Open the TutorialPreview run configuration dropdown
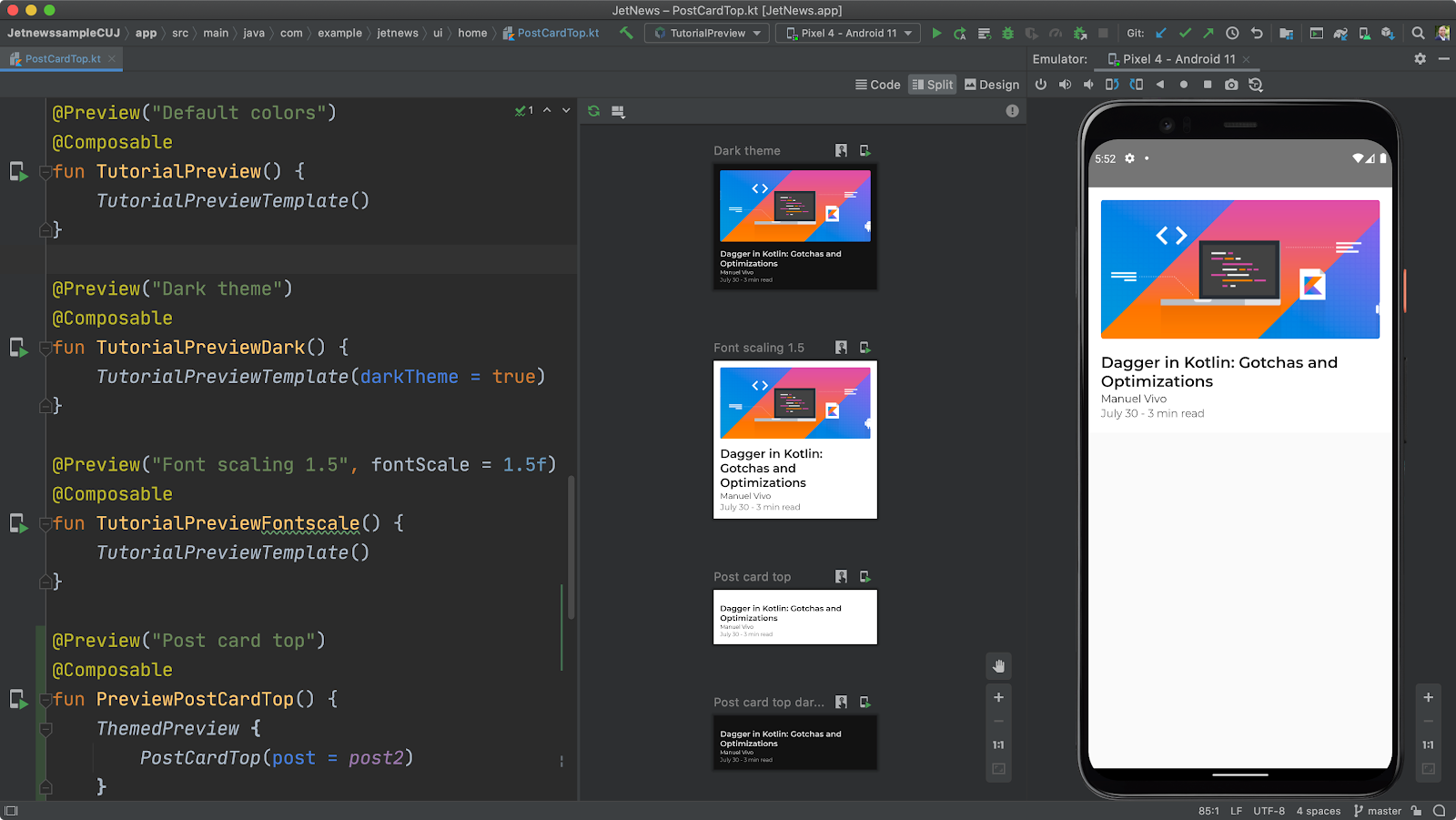This screenshot has height=820, width=1456. pyautogui.click(x=707, y=33)
